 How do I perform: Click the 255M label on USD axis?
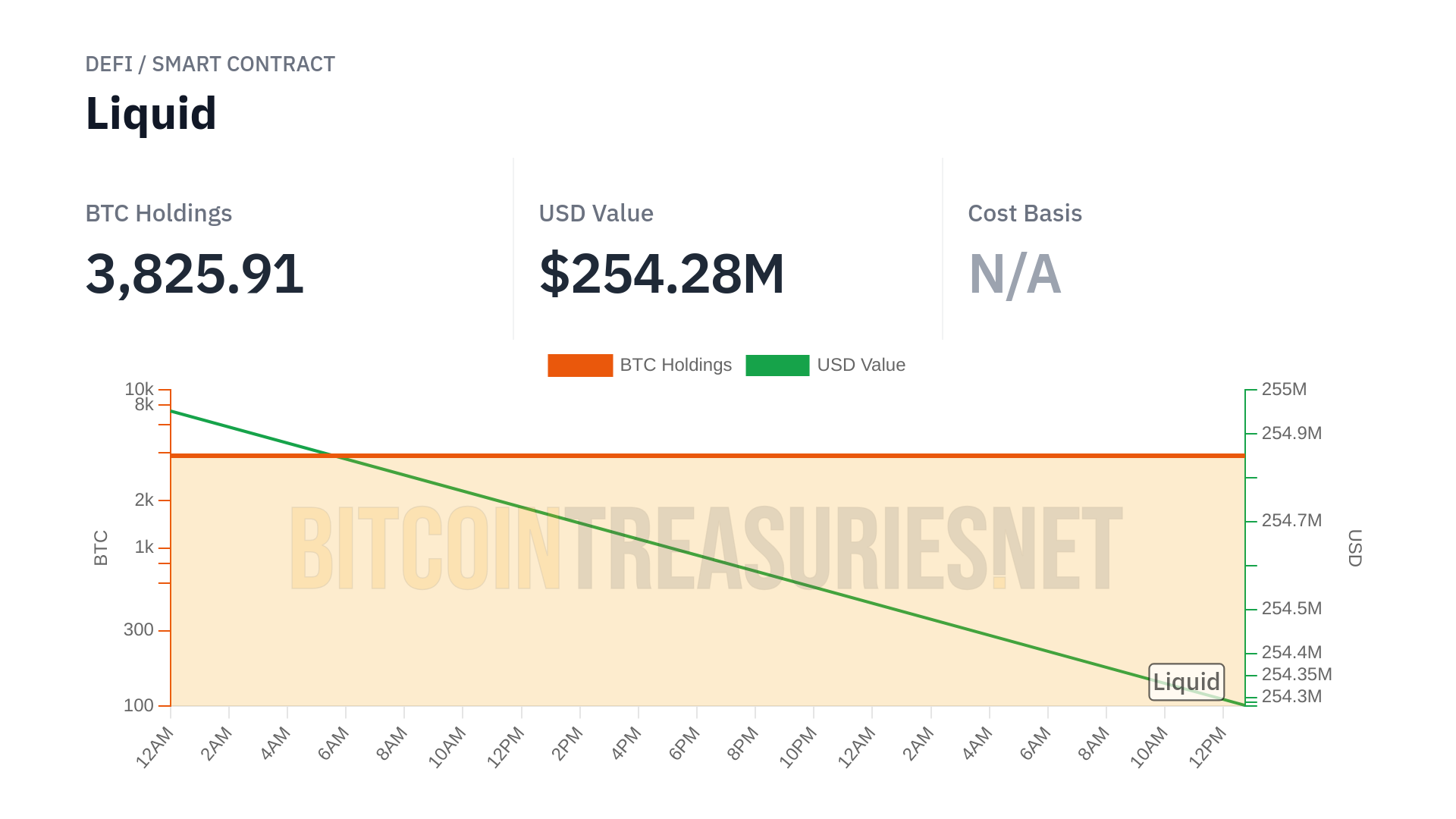[1284, 390]
